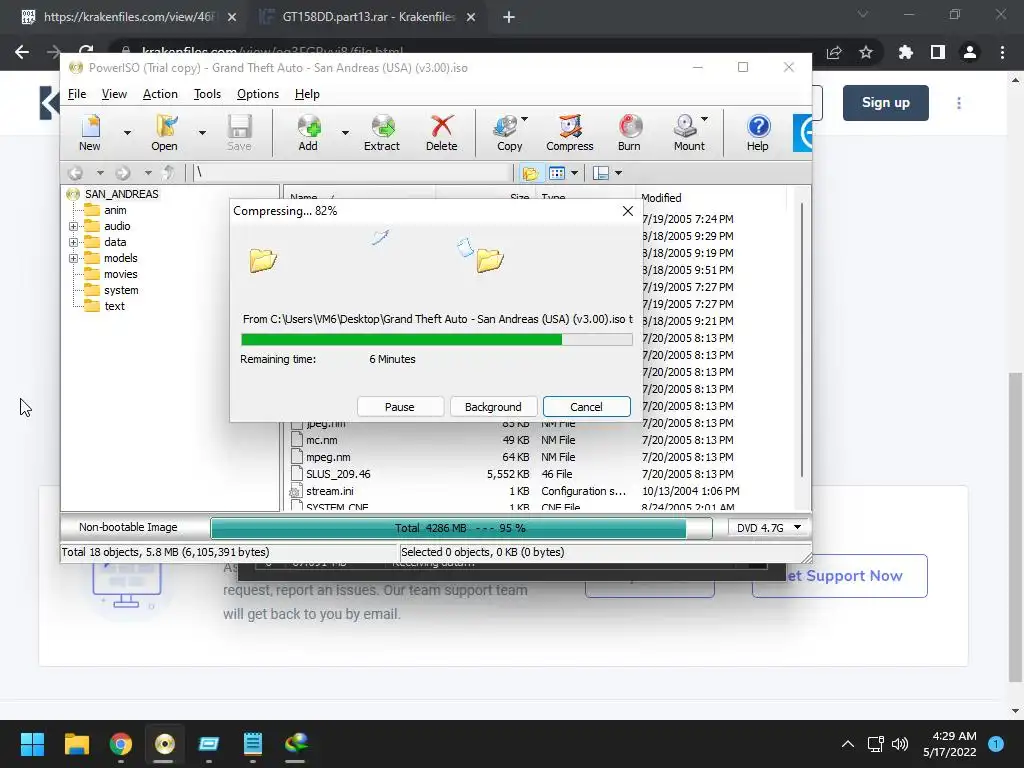Expand the models folder

(x=73, y=259)
